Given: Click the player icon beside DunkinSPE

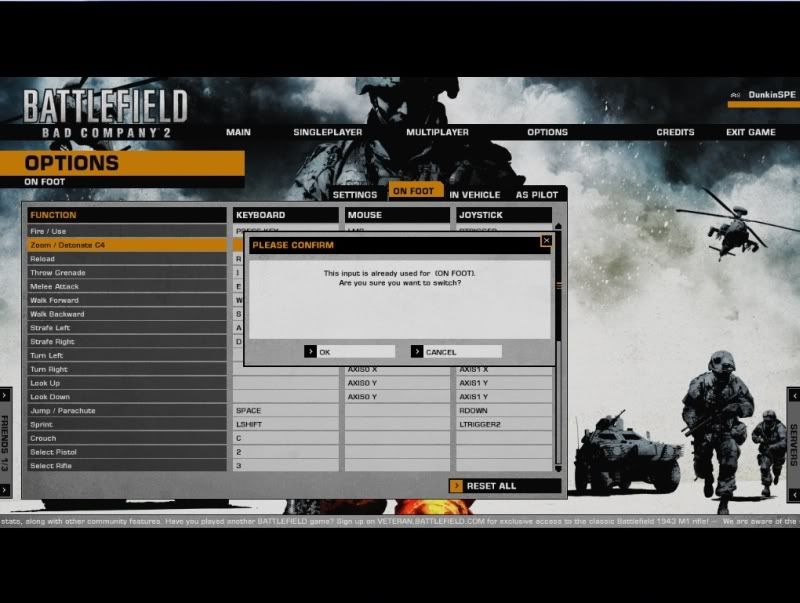Looking at the screenshot, I should click(735, 95).
